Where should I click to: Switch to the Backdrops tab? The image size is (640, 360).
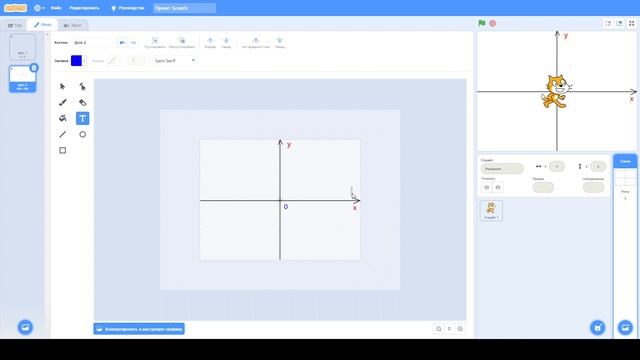click(42, 25)
